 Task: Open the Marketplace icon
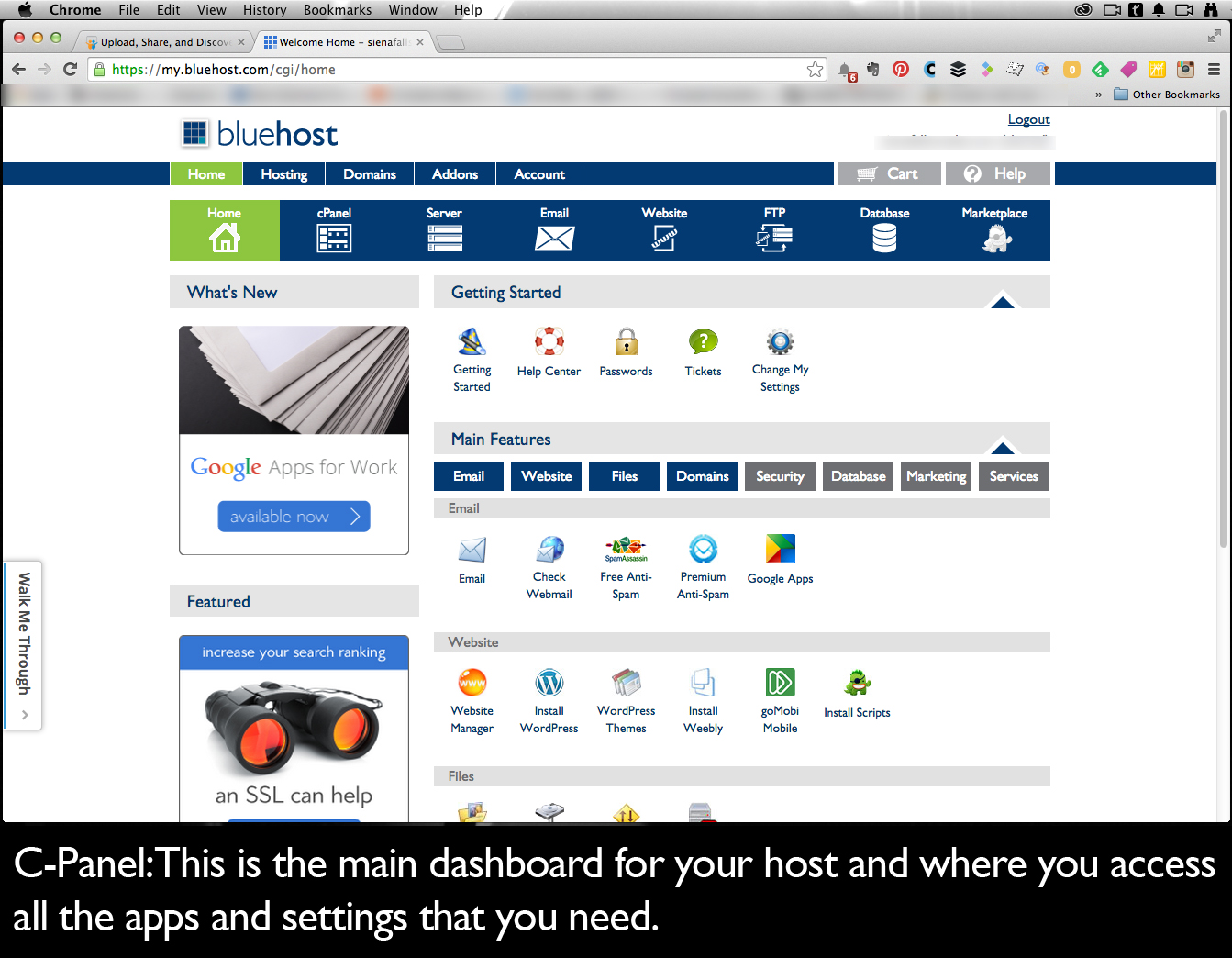[x=996, y=239]
